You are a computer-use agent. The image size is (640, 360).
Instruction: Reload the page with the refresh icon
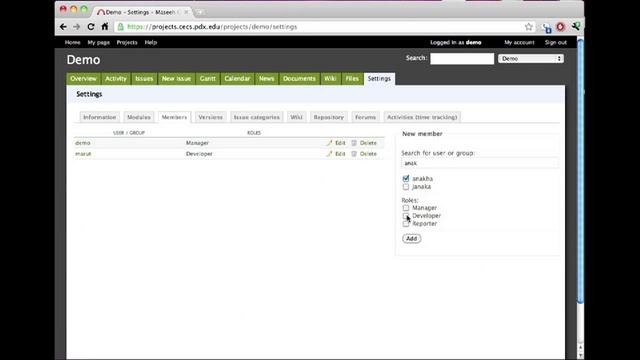coord(91,27)
